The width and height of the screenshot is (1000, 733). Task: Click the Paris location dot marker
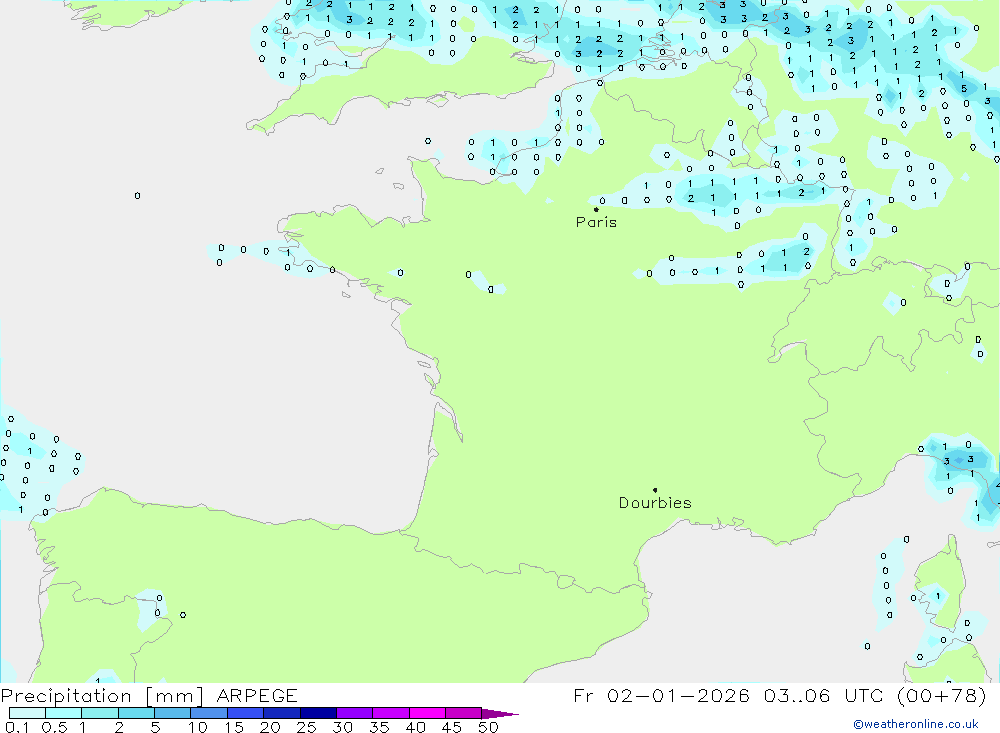pos(596,209)
